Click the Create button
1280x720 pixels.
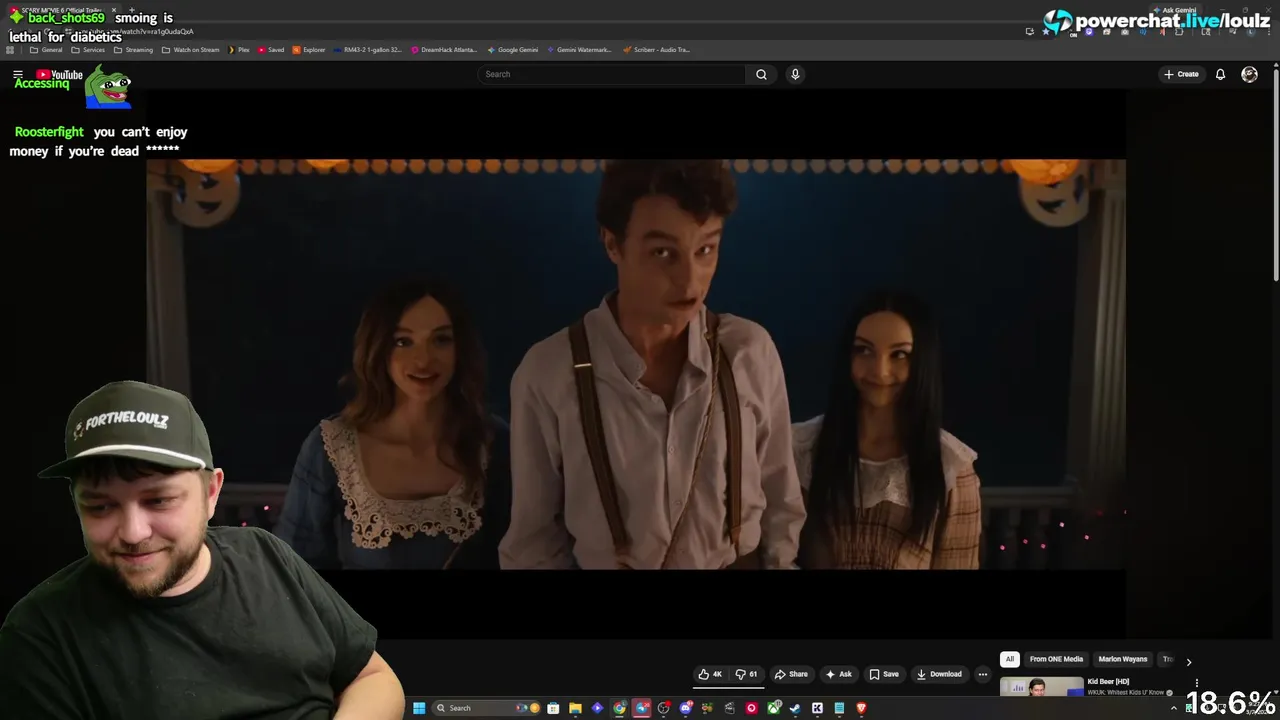tap(1181, 74)
